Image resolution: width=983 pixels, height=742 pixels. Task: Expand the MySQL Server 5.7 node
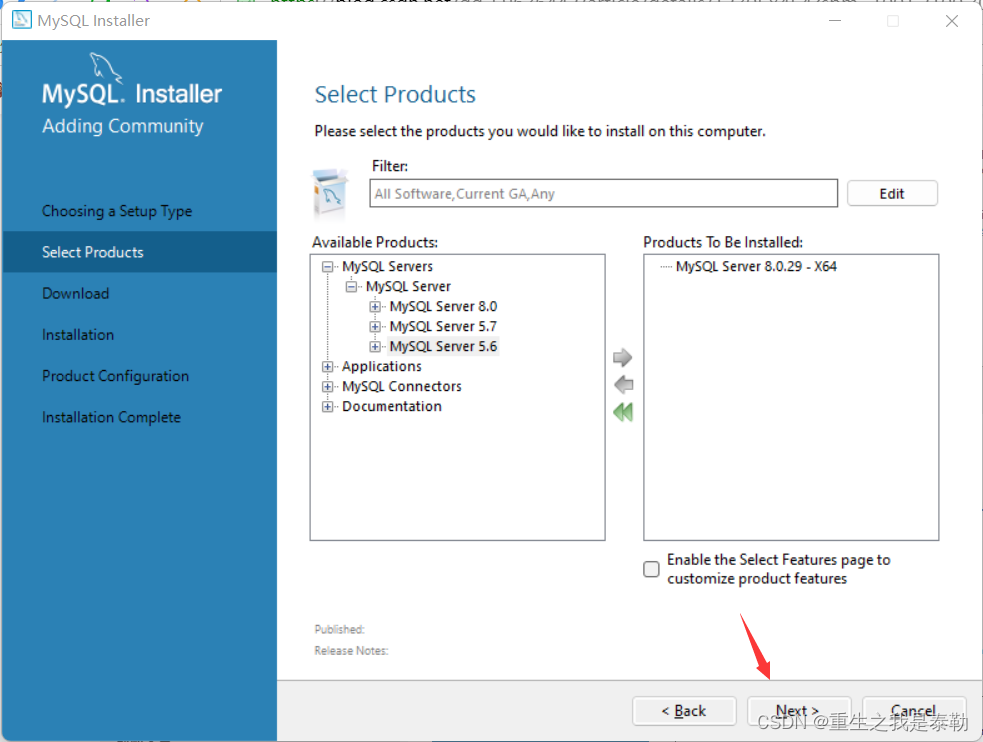[x=375, y=327]
